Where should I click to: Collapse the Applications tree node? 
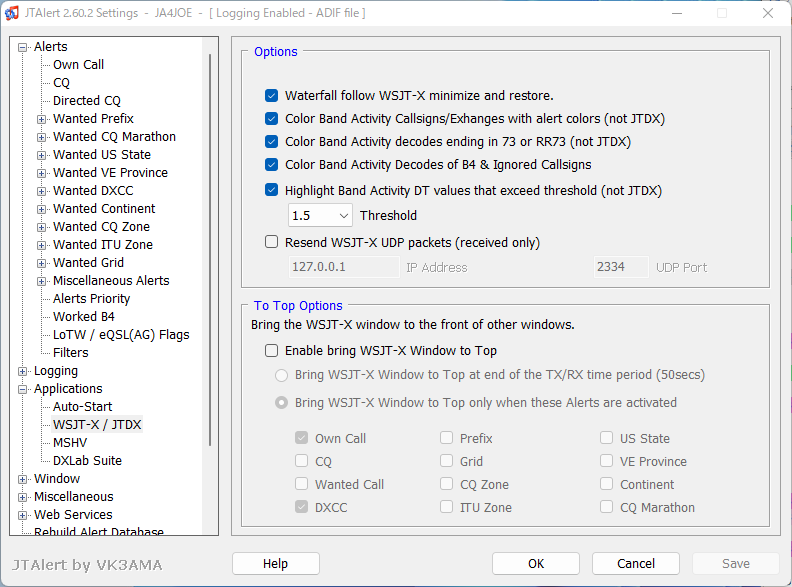tap(22, 389)
